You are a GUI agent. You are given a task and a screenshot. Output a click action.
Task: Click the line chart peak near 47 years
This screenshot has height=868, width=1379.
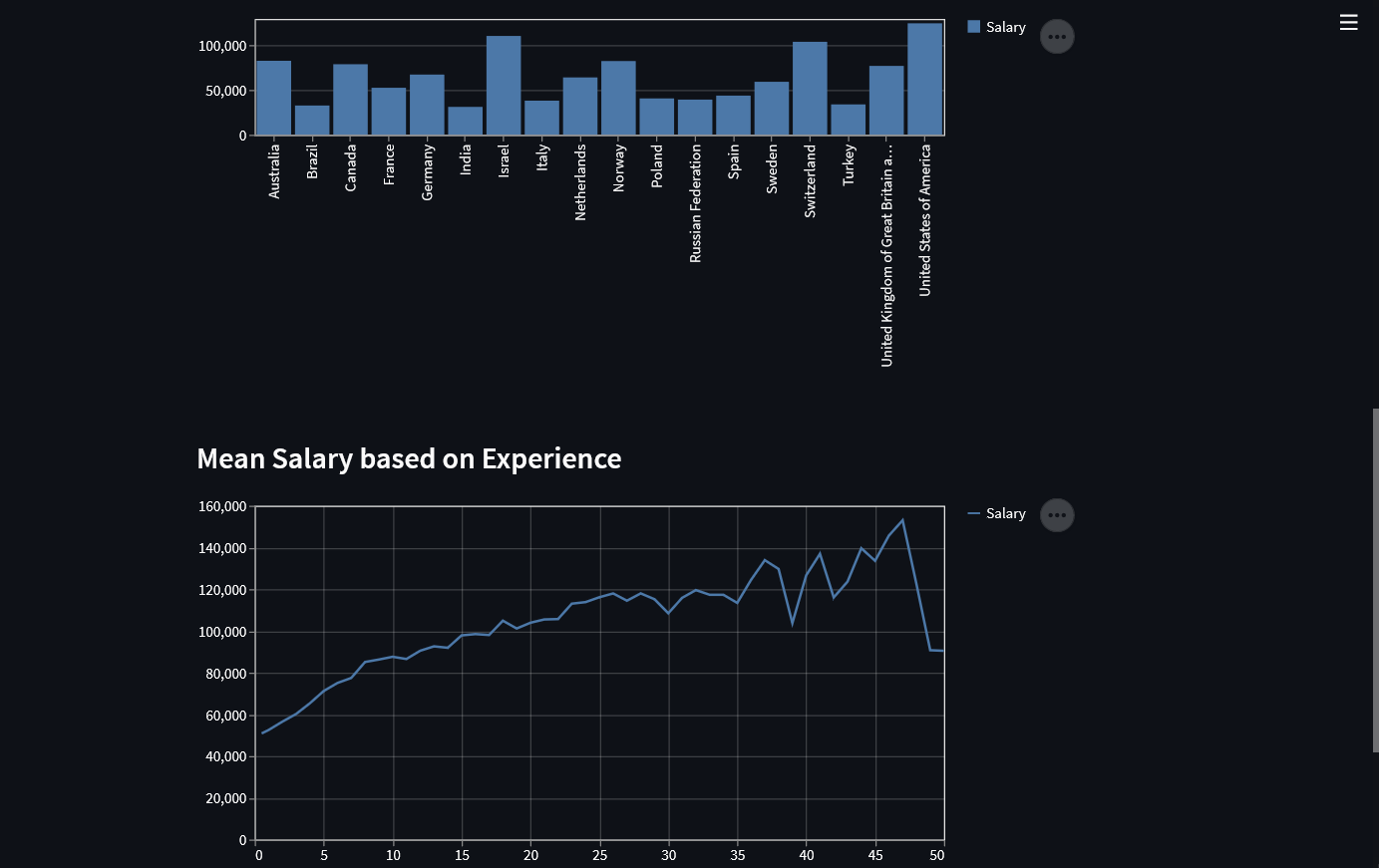click(x=902, y=520)
